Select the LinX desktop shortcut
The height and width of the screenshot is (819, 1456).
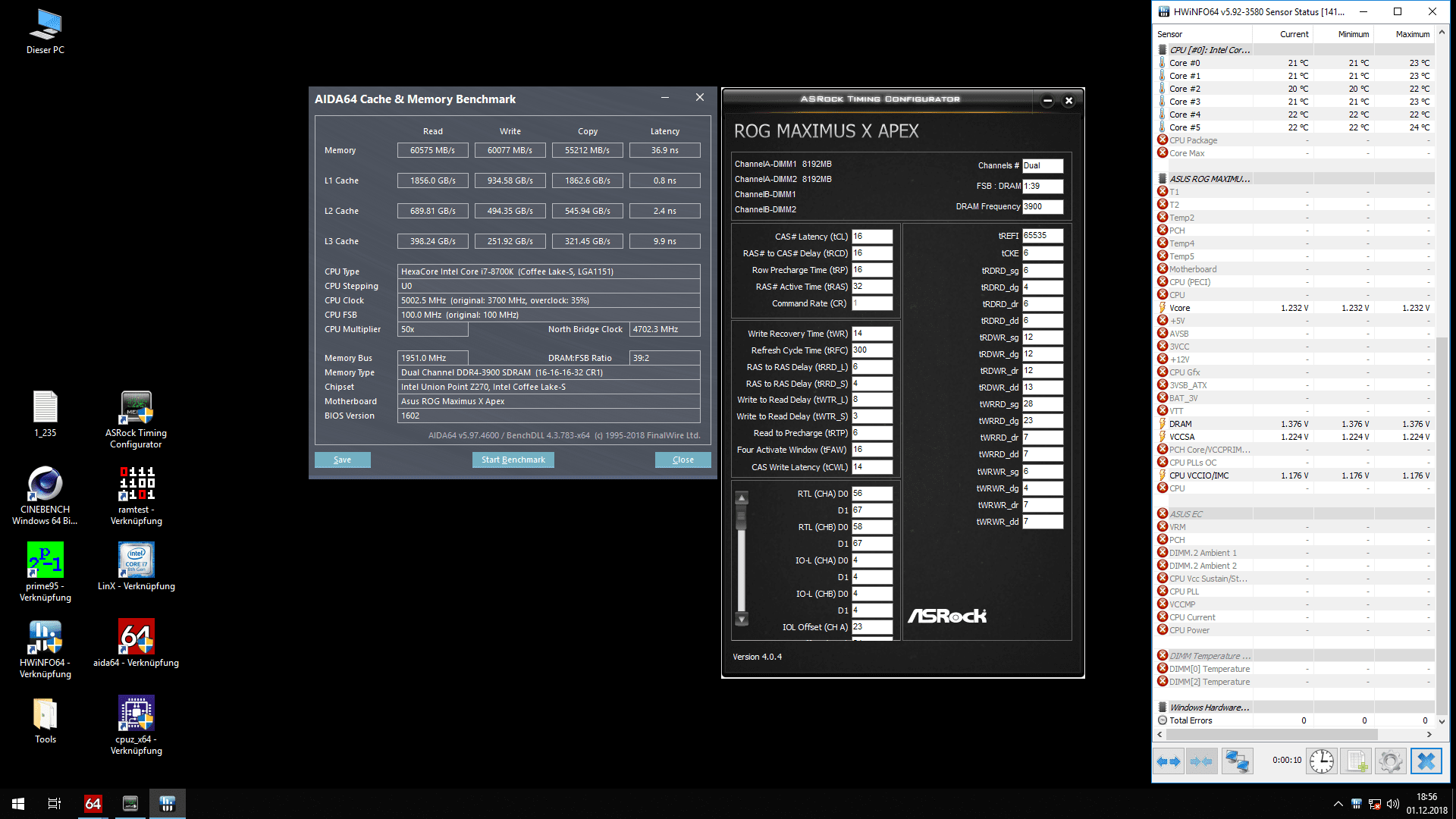click(x=136, y=567)
